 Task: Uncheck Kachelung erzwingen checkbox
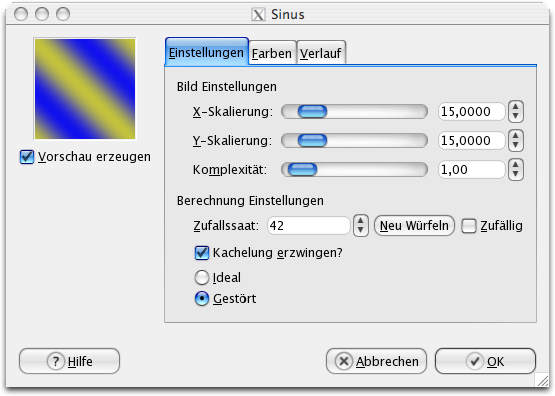pyautogui.click(x=202, y=253)
